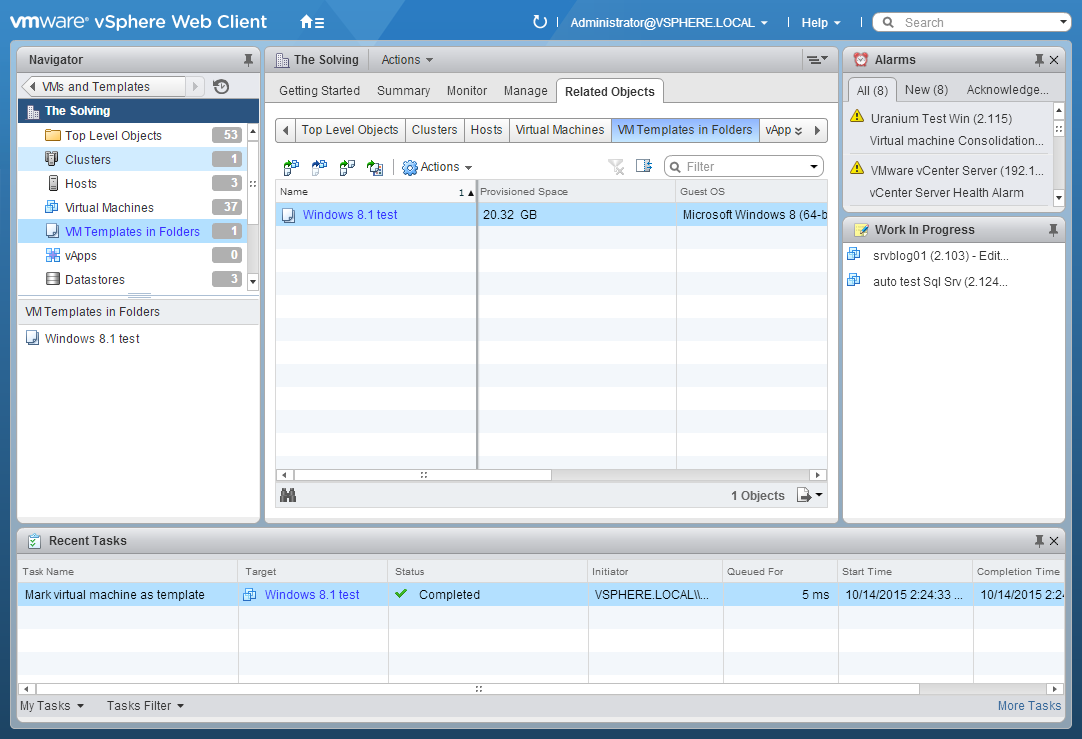Screen dimensions: 1082x739
Task: Show the New (8) alarms tab
Action: pyautogui.click(x=926, y=90)
